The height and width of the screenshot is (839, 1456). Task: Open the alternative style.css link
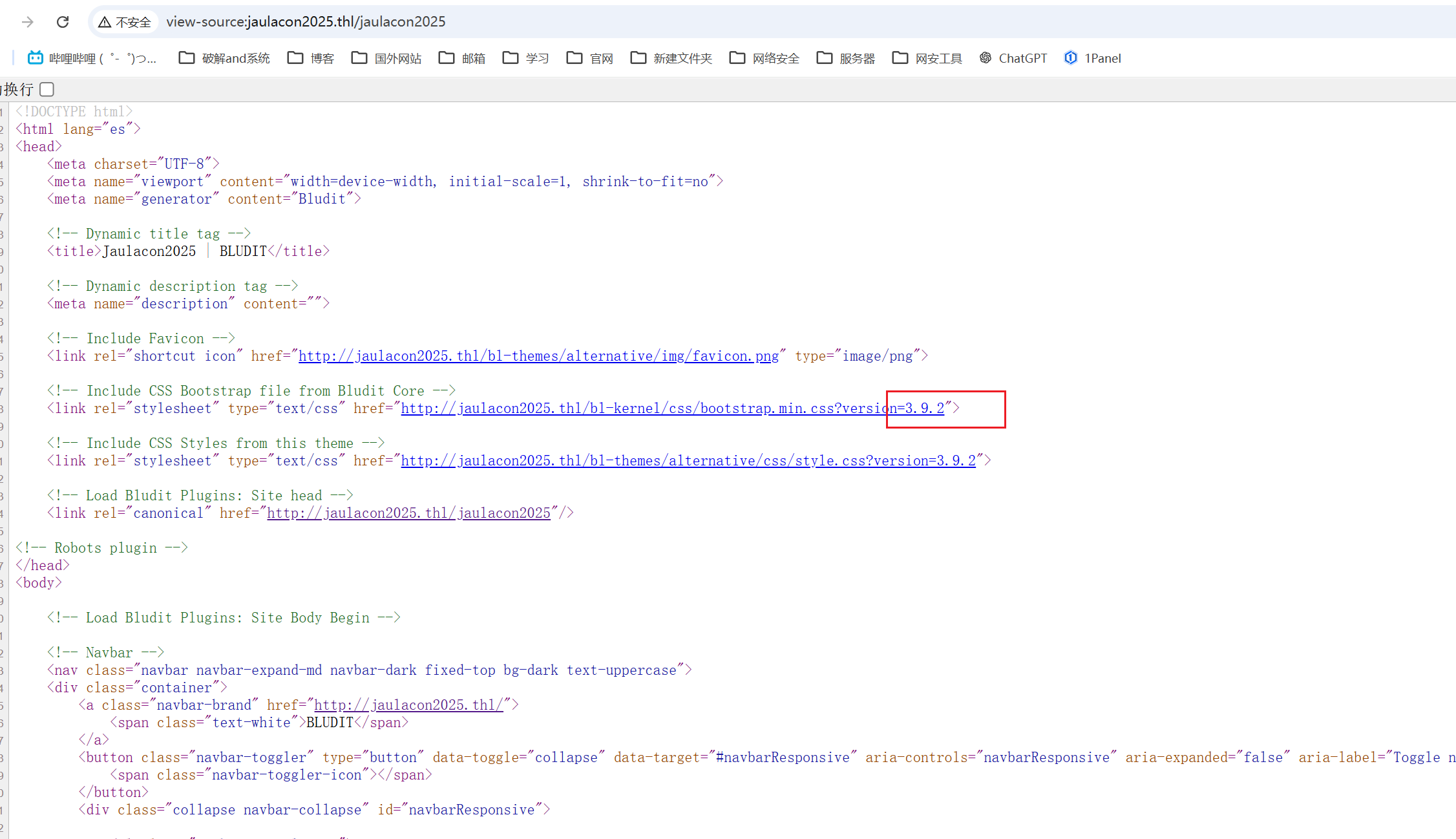pos(688,461)
